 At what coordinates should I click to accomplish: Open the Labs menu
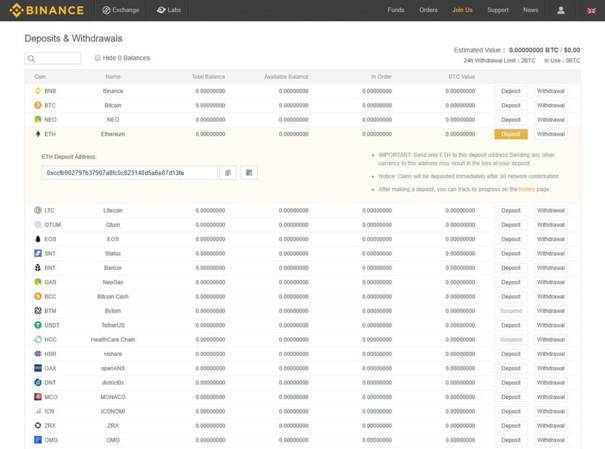(x=169, y=10)
